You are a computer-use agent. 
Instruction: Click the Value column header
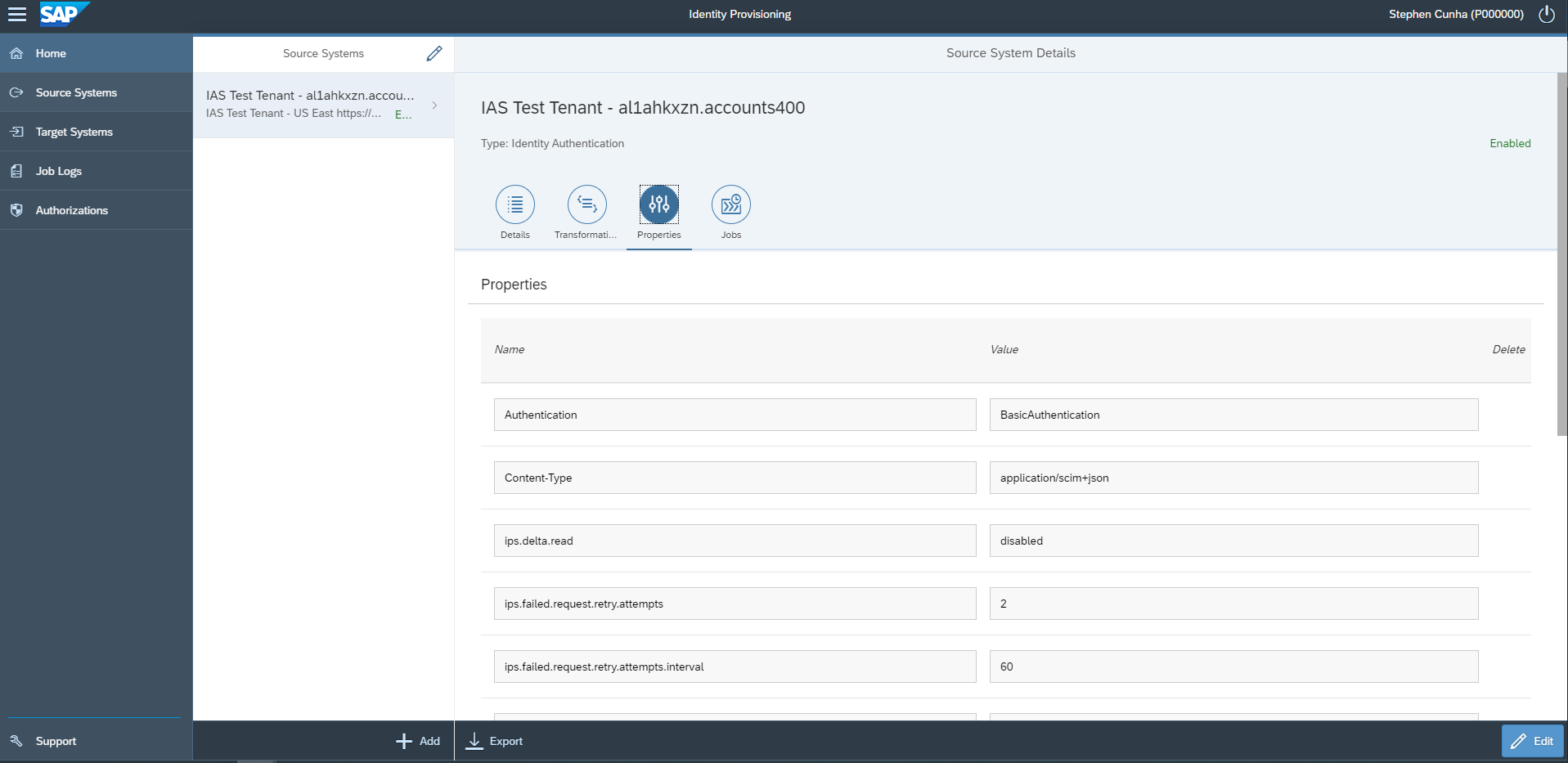pos(1004,349)
